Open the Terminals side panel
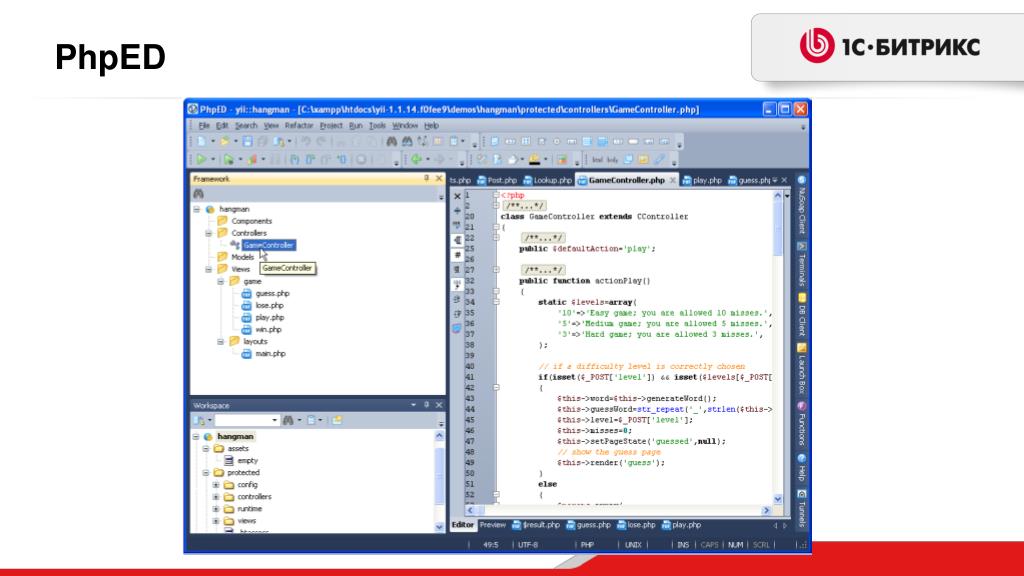This screenshot has height=576, width=1024. [802, 264]
